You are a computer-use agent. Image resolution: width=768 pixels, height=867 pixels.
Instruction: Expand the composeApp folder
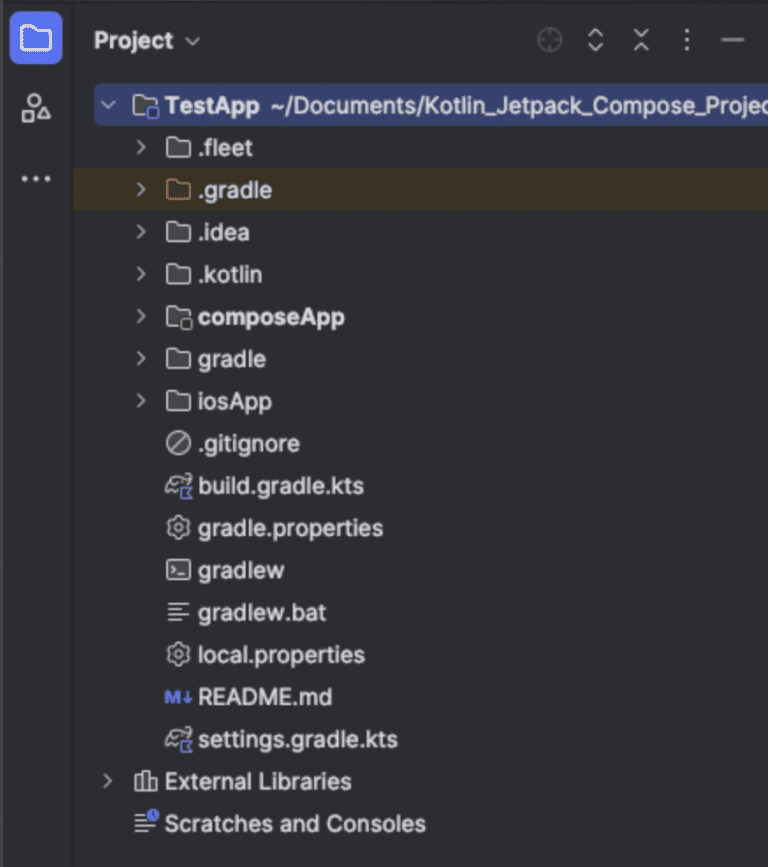pos(140,316)
